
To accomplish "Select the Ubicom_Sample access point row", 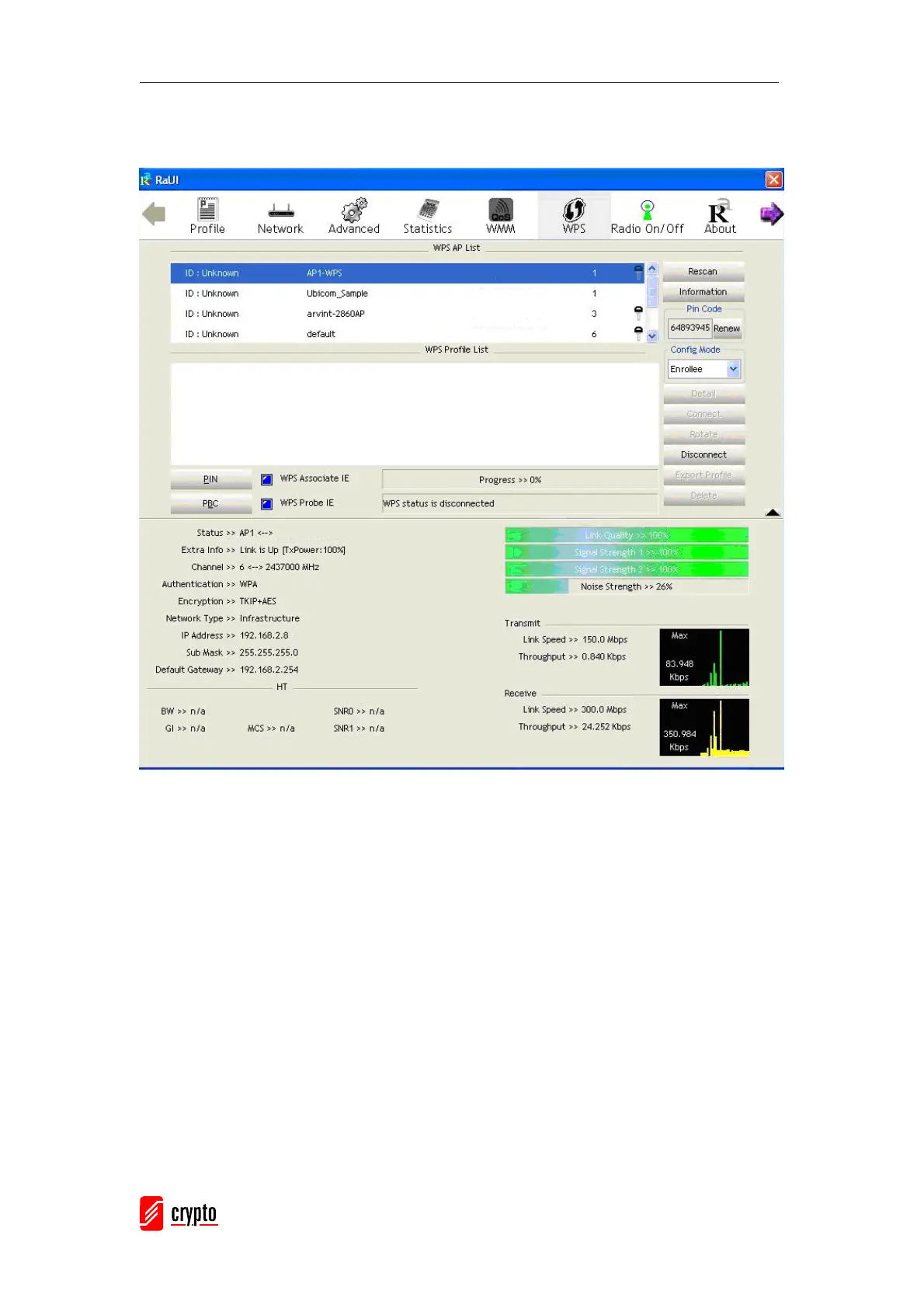I will (x=408, y=293).
